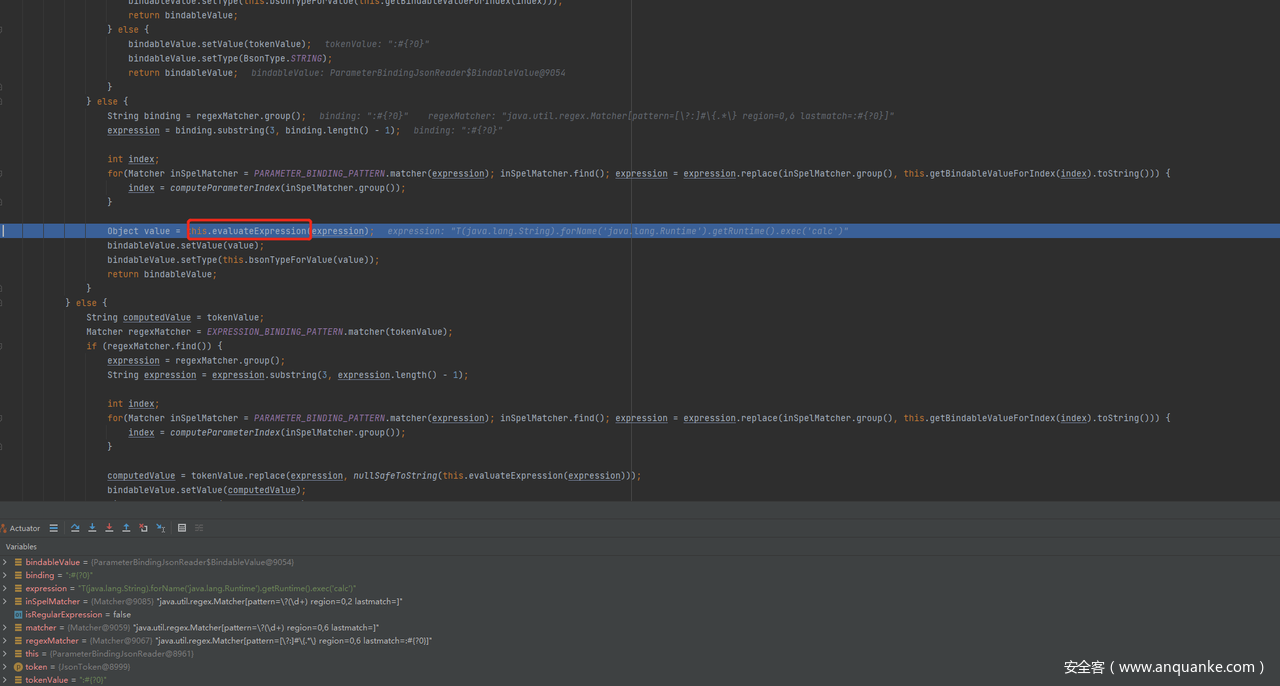This screenshot has width=1280, height=686.
Task: Click the Trace Current Stream Chain icon
Action: [199, 528]
